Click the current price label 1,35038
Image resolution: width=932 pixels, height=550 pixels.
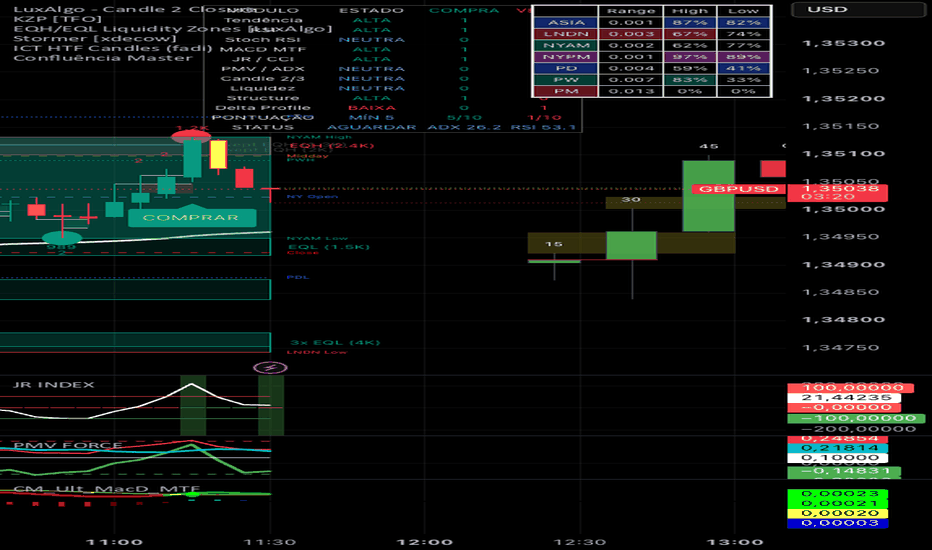(837, 193)
